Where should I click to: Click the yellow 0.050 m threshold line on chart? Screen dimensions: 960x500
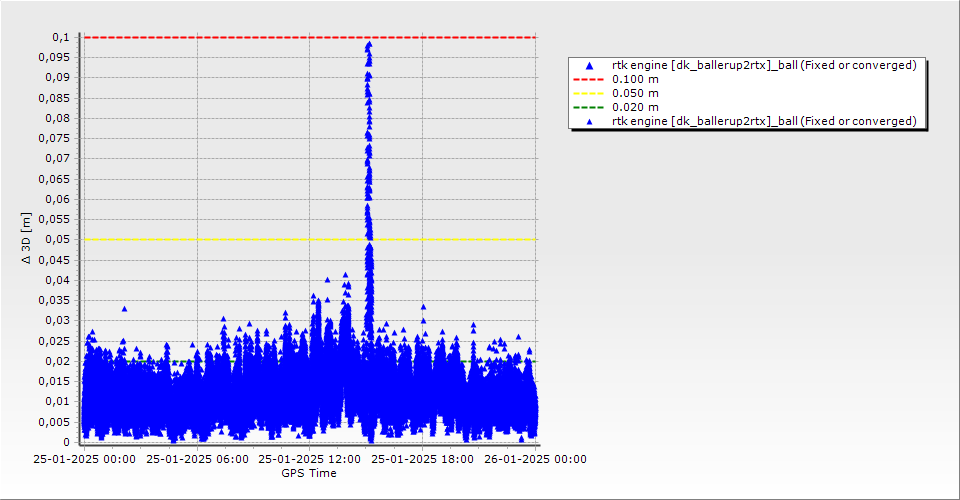coord(310,239)
